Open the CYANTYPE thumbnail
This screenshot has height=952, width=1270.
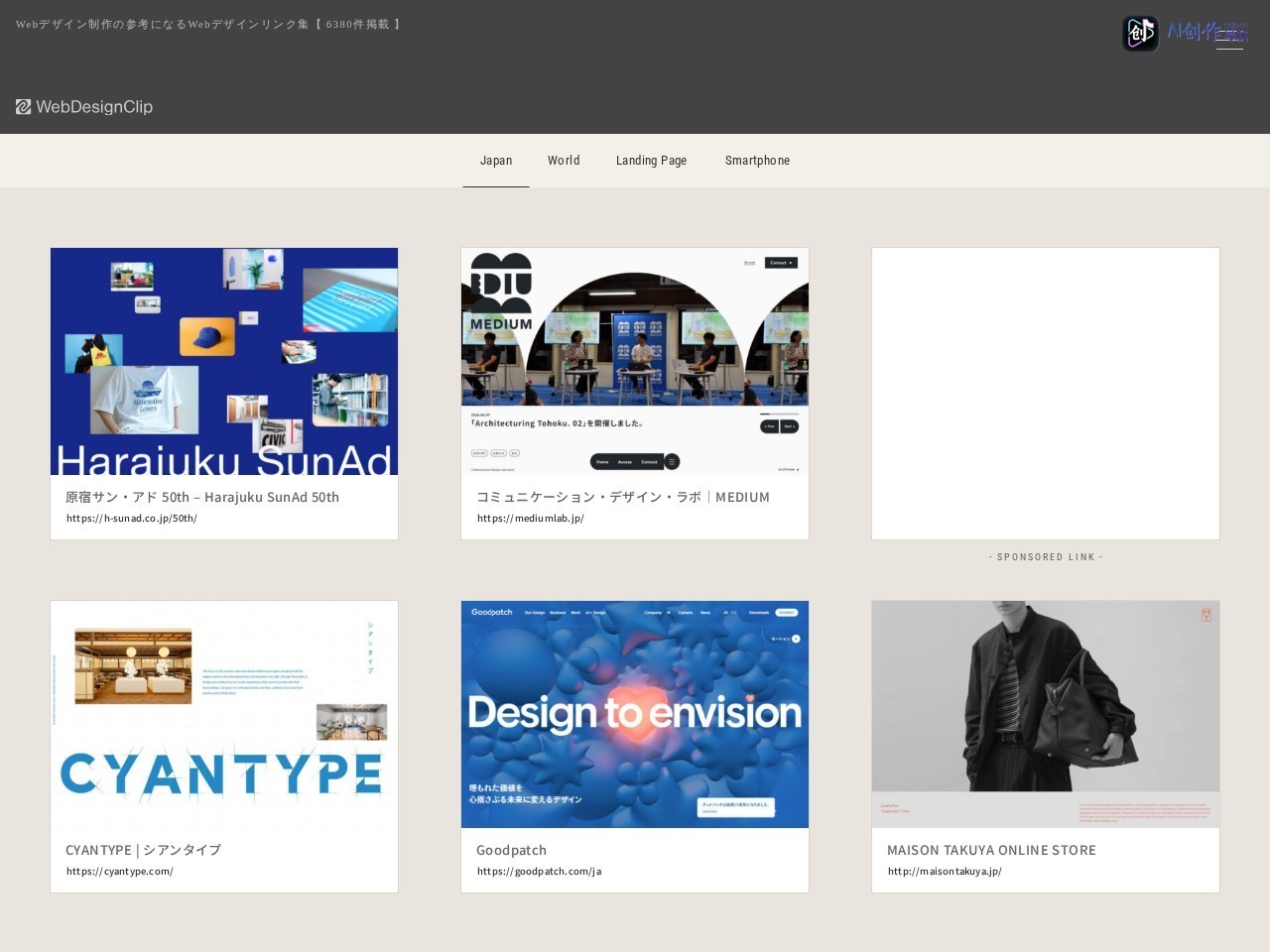(x=224, y=714)
